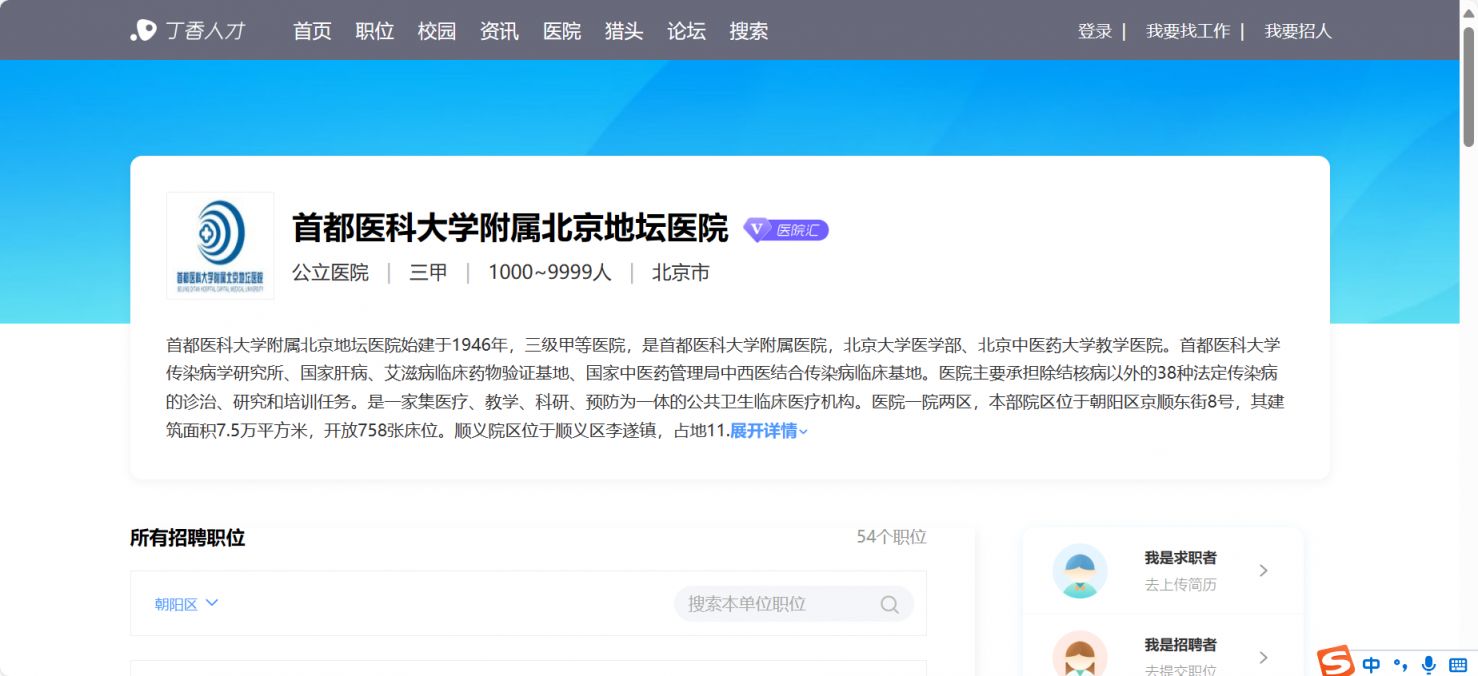This screenshot has width=1478, height=676.
Task: Click 我要招人 link
Action: pyautogui.click(x=1298, y=31)
